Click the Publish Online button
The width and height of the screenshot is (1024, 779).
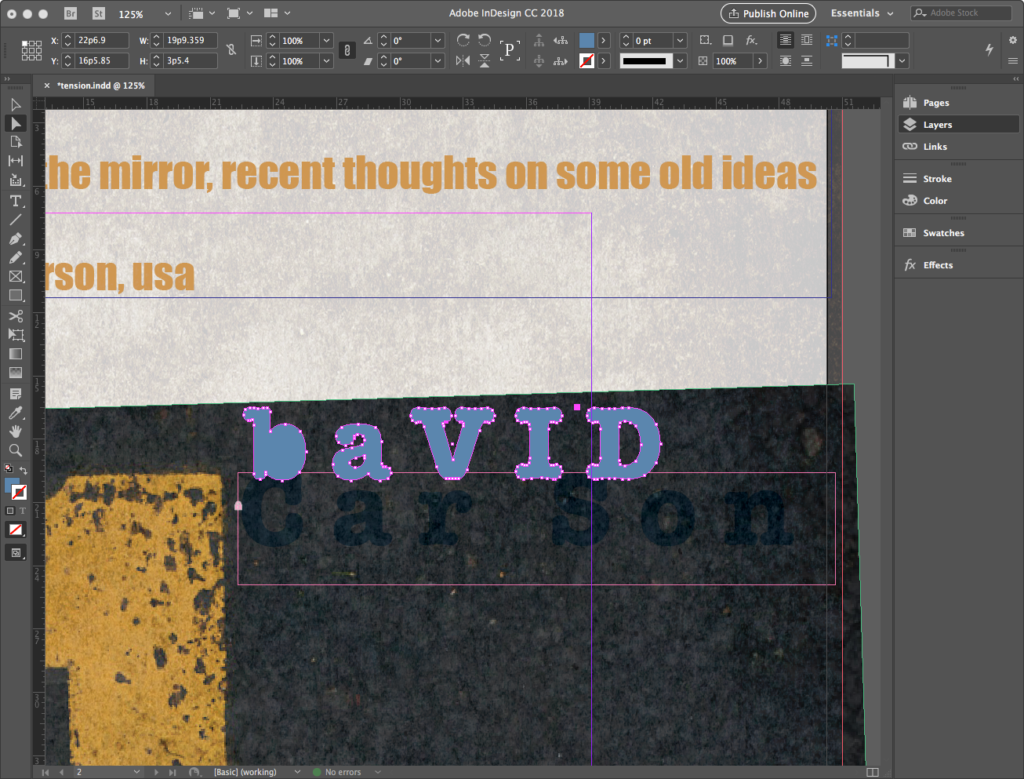click(767, 13)
